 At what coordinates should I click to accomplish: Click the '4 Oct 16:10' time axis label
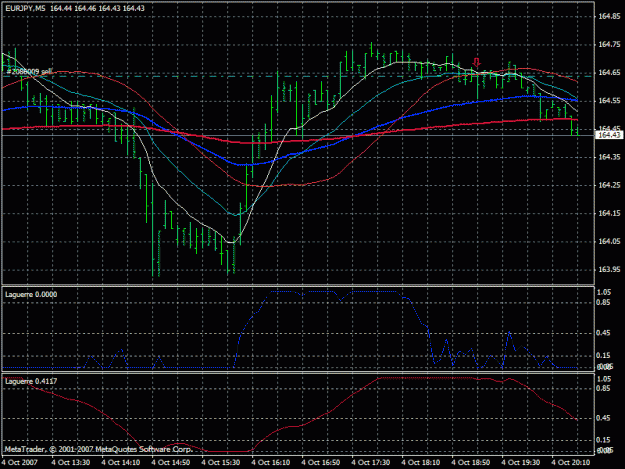pos(271,463)
